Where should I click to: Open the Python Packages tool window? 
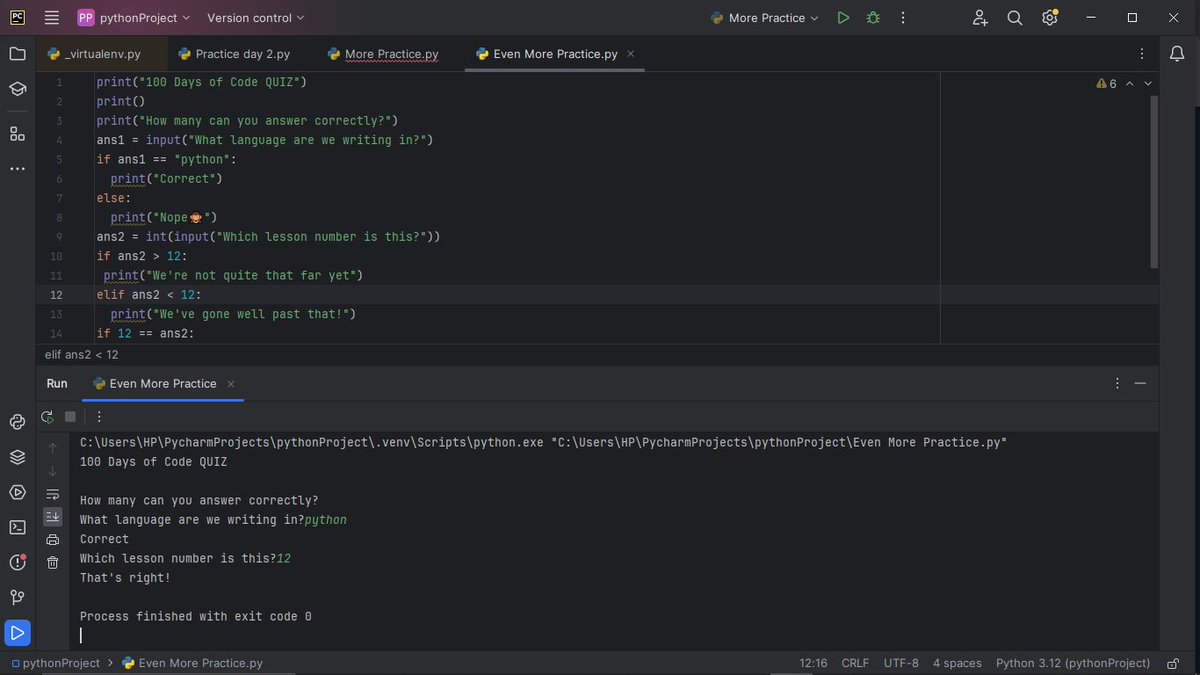point(17,457)
